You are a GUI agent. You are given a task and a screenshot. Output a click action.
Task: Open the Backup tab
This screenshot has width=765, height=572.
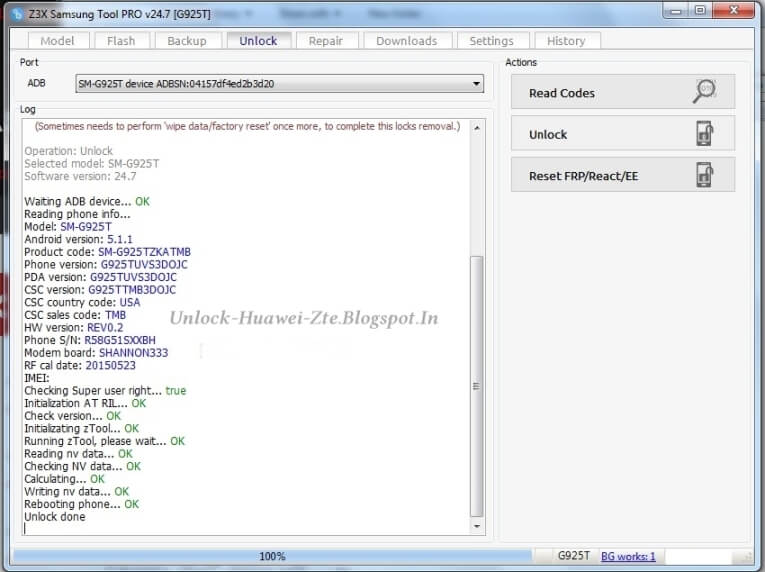187,41
